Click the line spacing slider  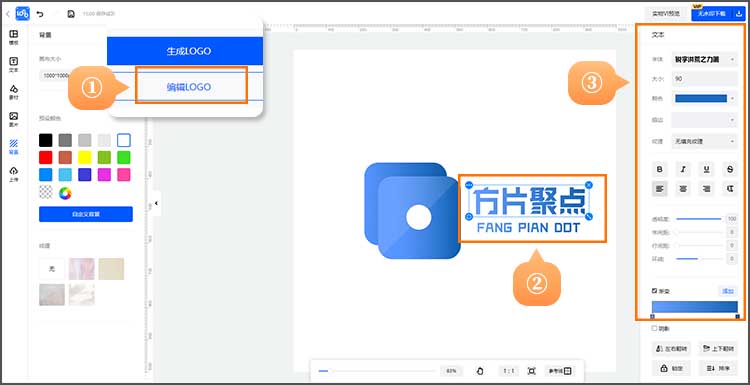698,245
